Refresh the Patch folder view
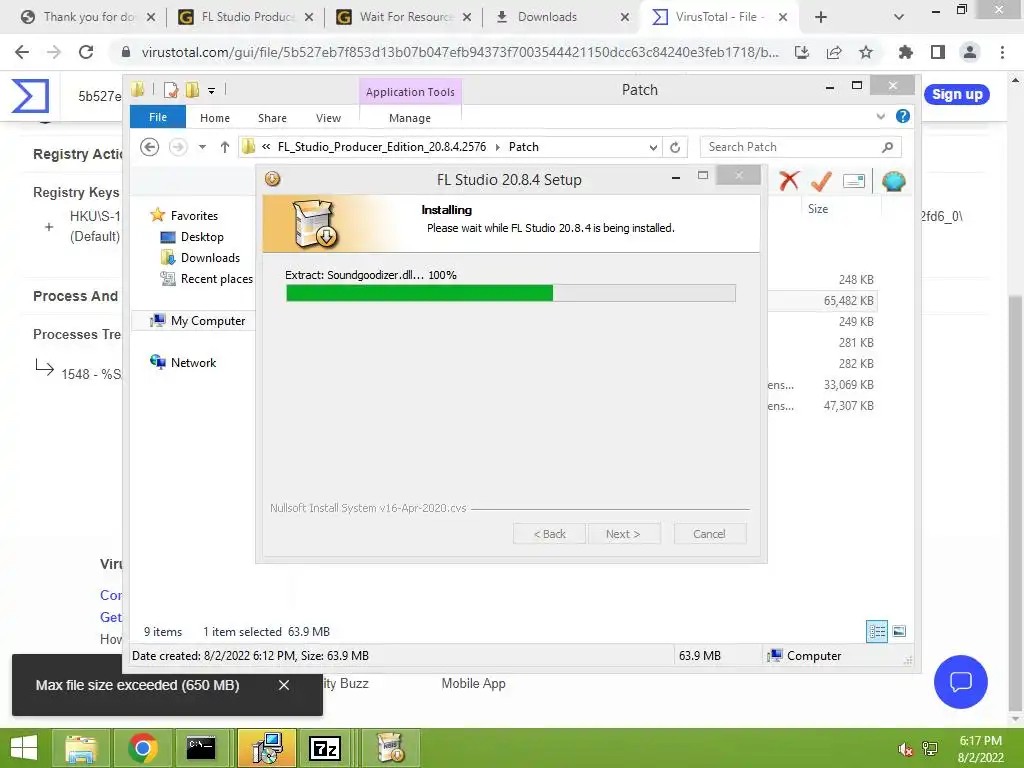The height and width of the screenshot is (768, 1024). [x=675, y=148]
